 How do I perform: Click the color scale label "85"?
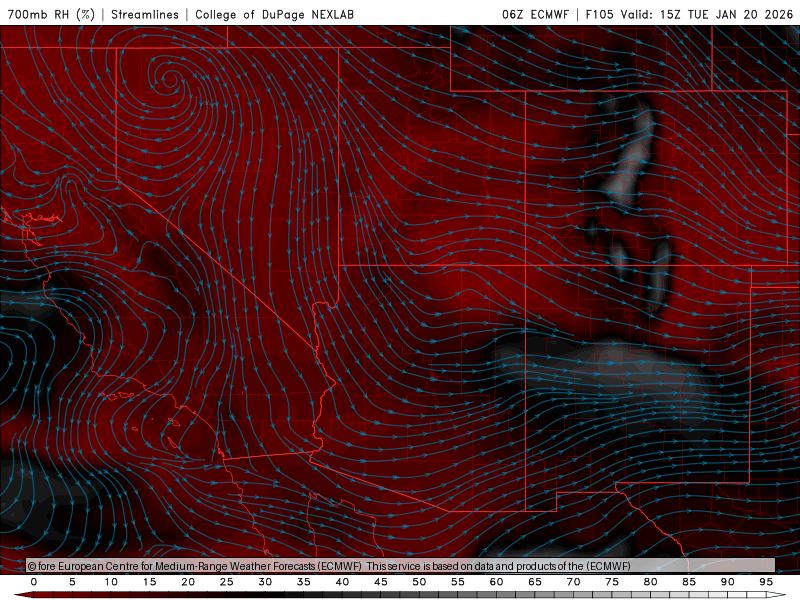click(689, 582)
